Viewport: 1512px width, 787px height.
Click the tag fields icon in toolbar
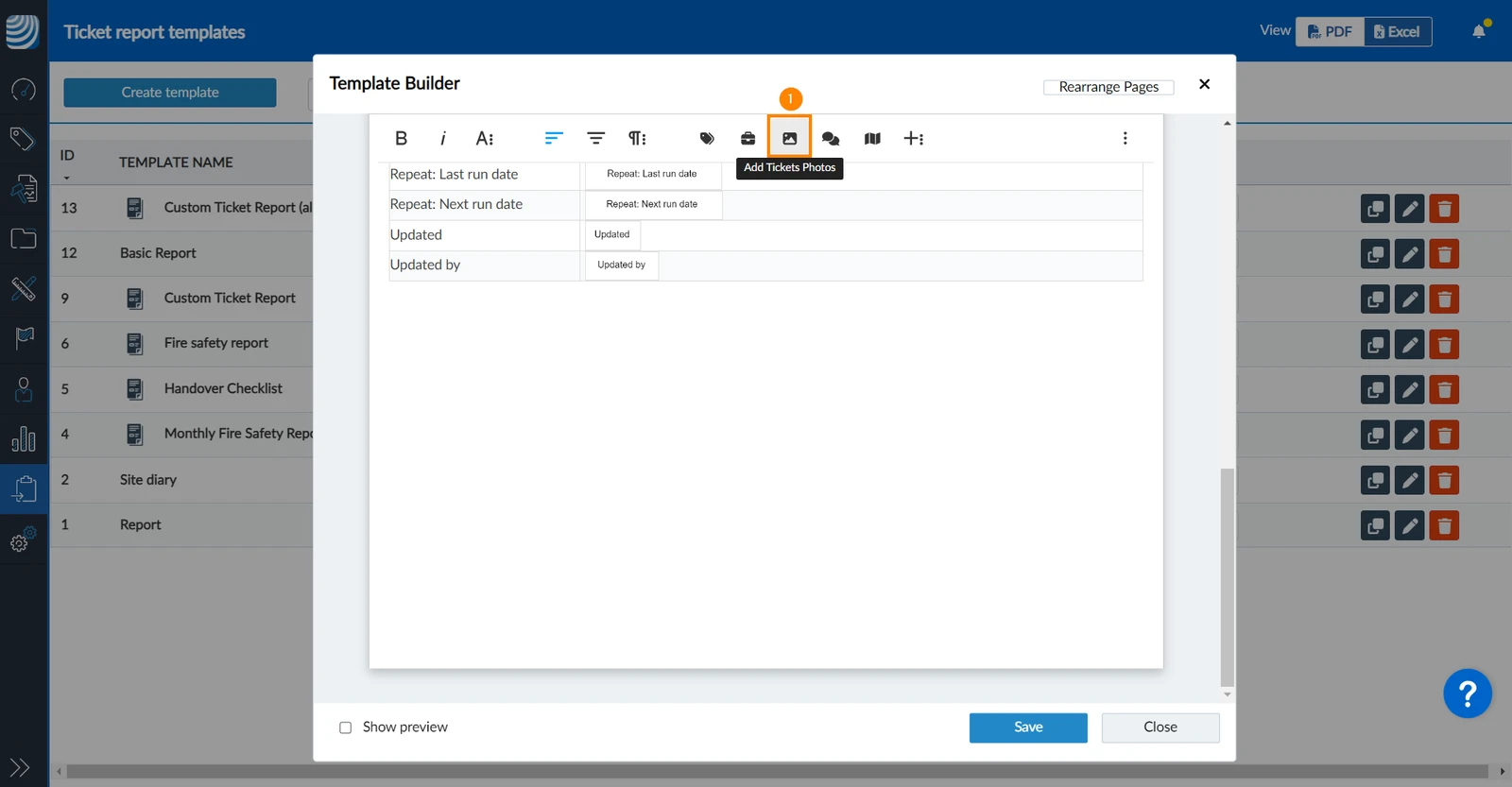707,138
